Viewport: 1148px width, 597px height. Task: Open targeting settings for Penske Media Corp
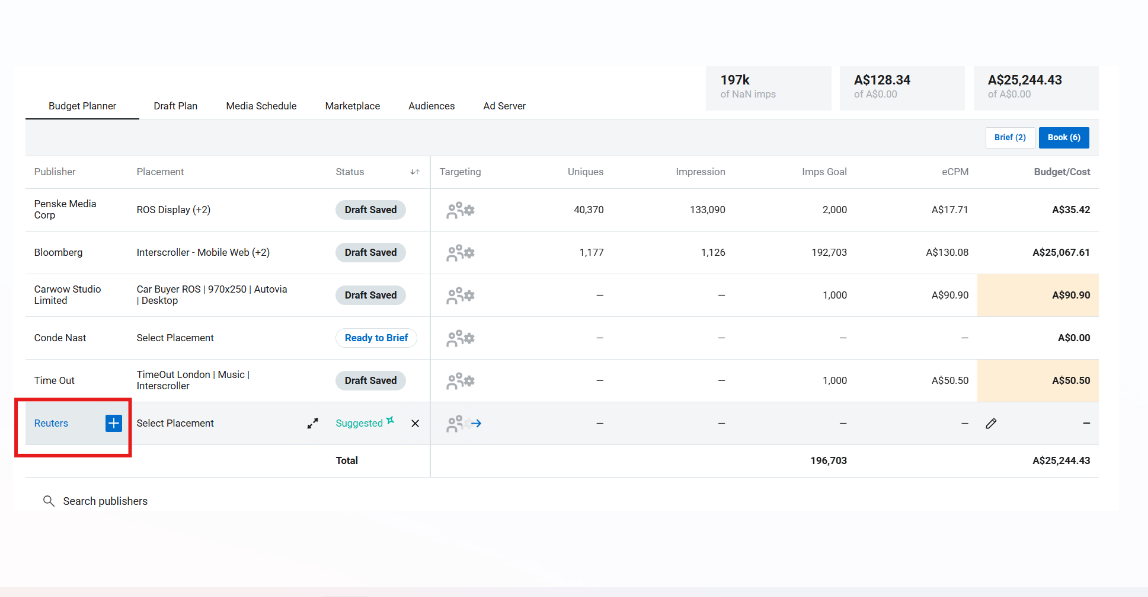pyautogui.click(x=460, y=210)
